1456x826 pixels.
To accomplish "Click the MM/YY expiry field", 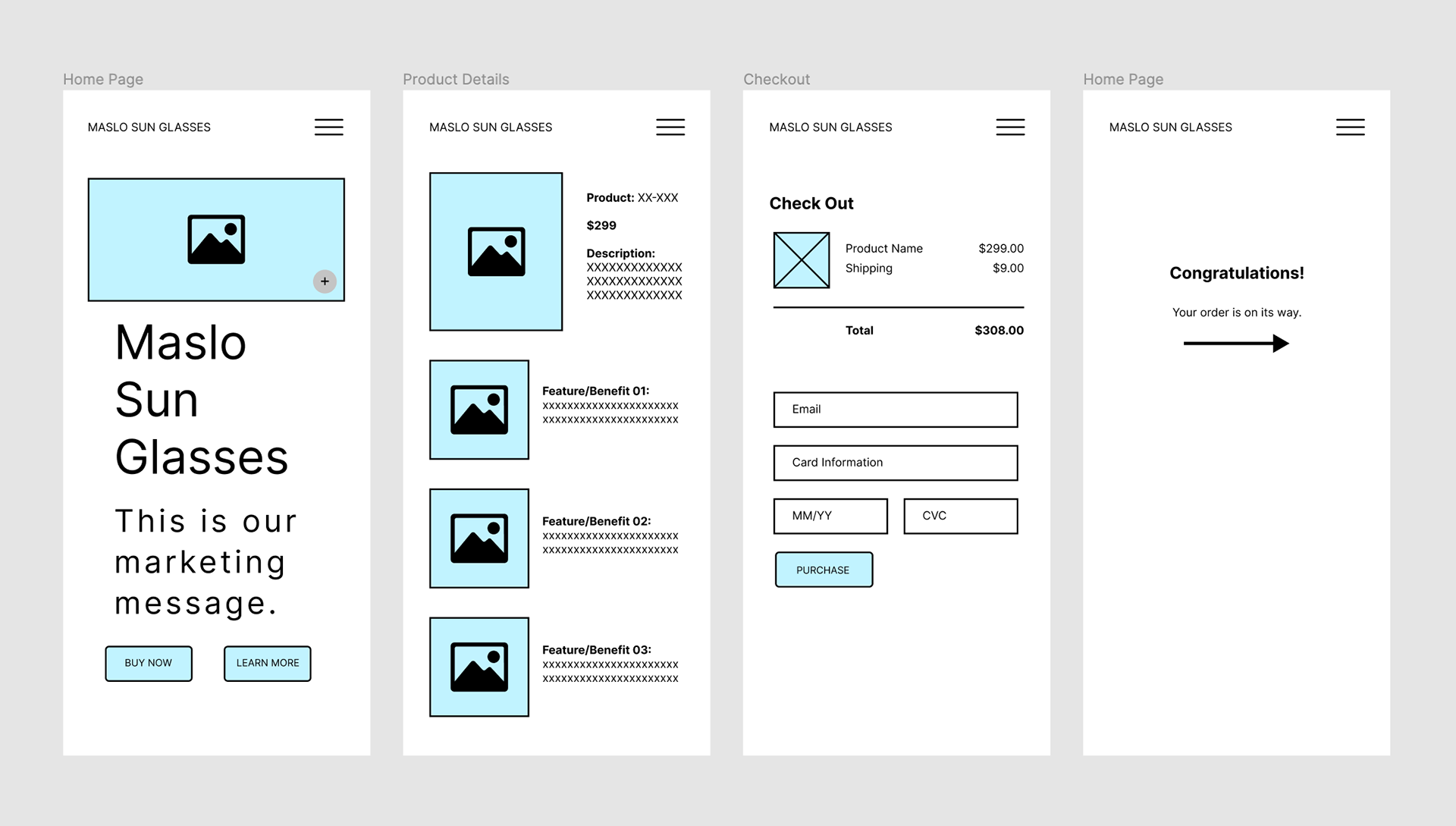I will tap(830, 516).
